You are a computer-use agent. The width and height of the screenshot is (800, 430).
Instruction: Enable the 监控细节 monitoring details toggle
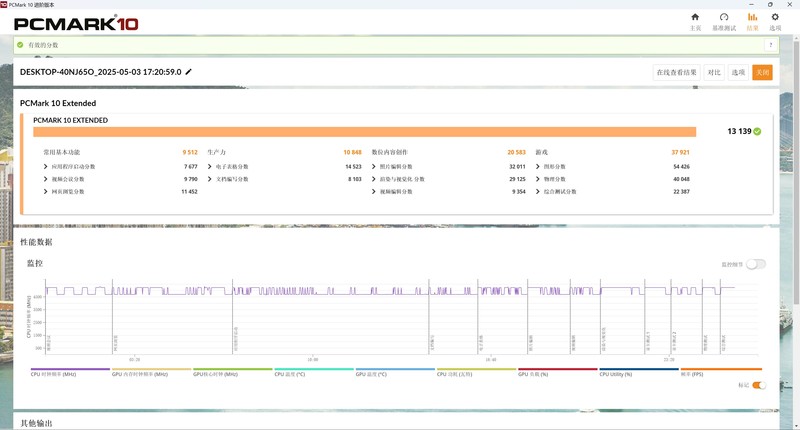coord(756,264)
